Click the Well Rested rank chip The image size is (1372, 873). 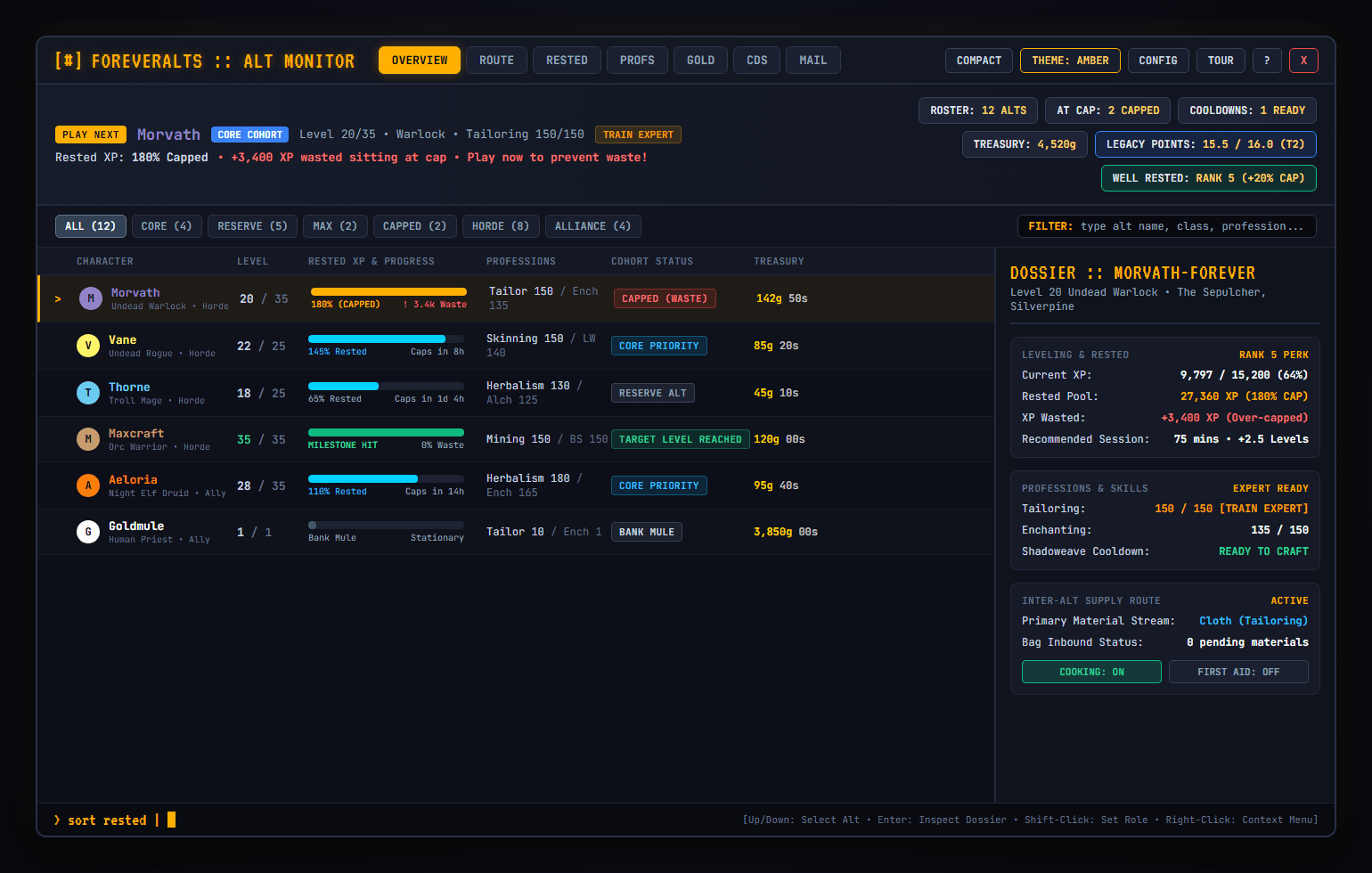point(1209,178)
